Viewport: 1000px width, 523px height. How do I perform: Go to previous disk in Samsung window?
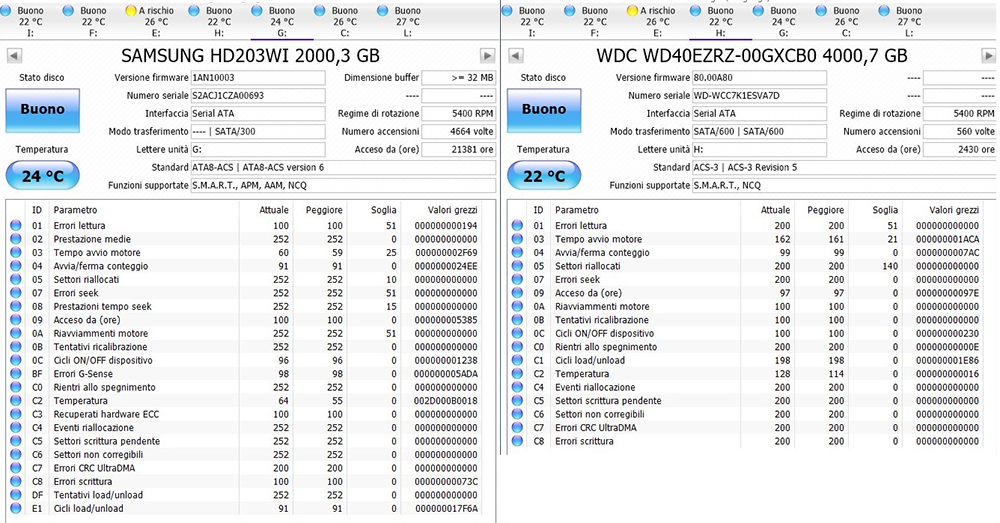click(15, 55)
